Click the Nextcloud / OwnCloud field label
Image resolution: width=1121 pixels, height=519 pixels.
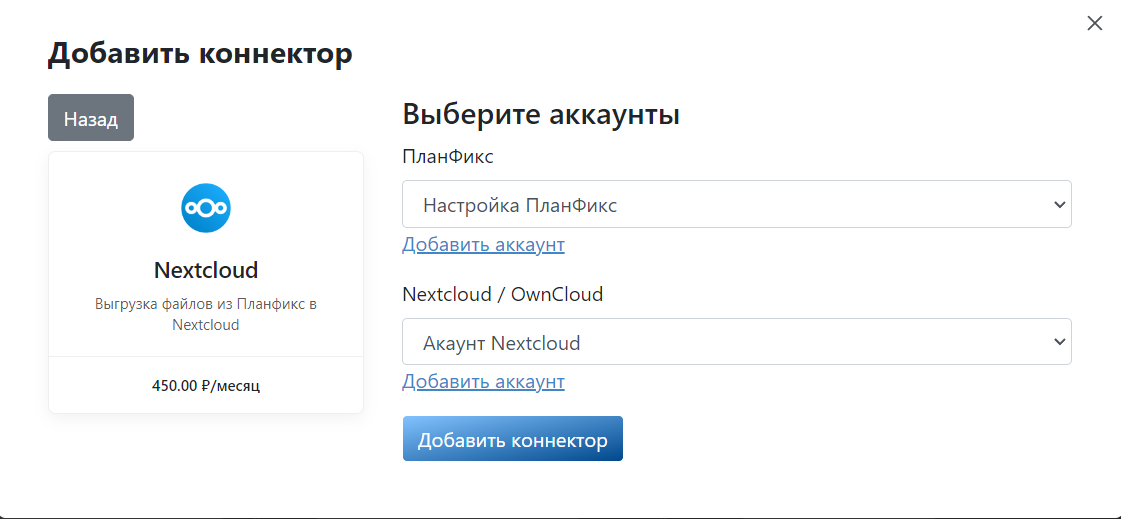503,294
